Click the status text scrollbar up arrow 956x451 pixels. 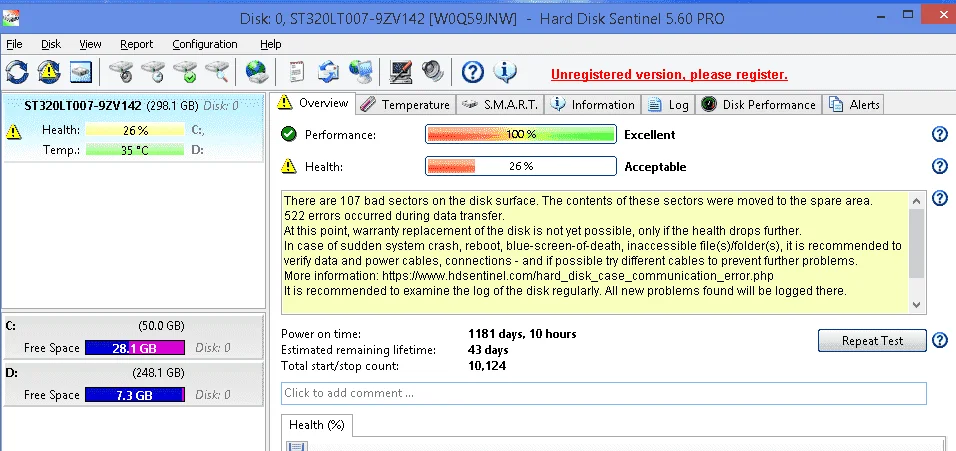[x=916, y=201]
